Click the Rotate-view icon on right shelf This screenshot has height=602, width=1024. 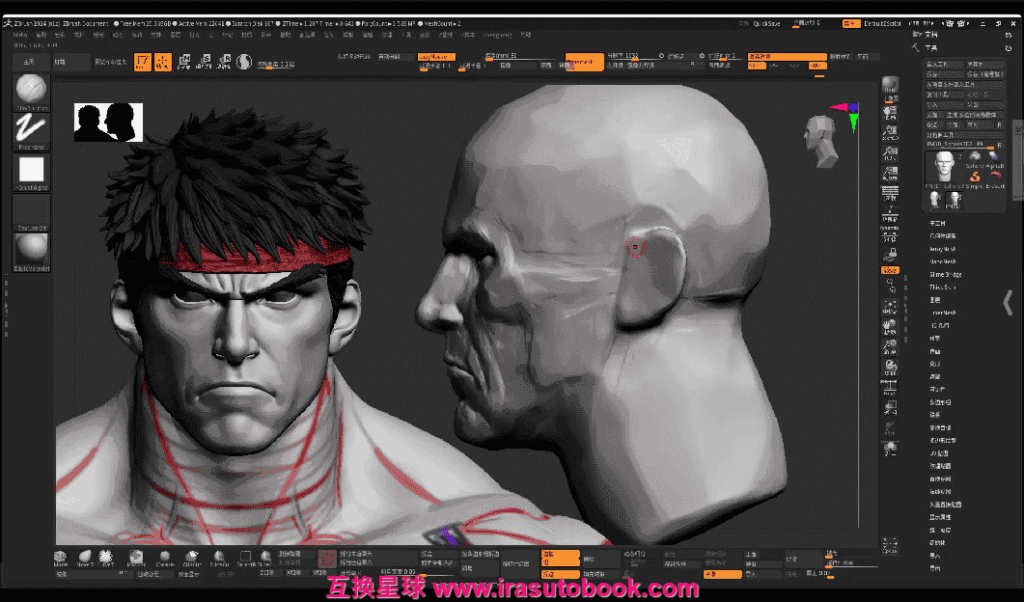click(890, 367)
